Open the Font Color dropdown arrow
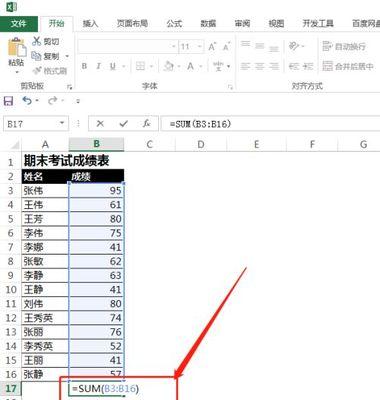This screenshot has width=380, height=400. pos(201,66)
